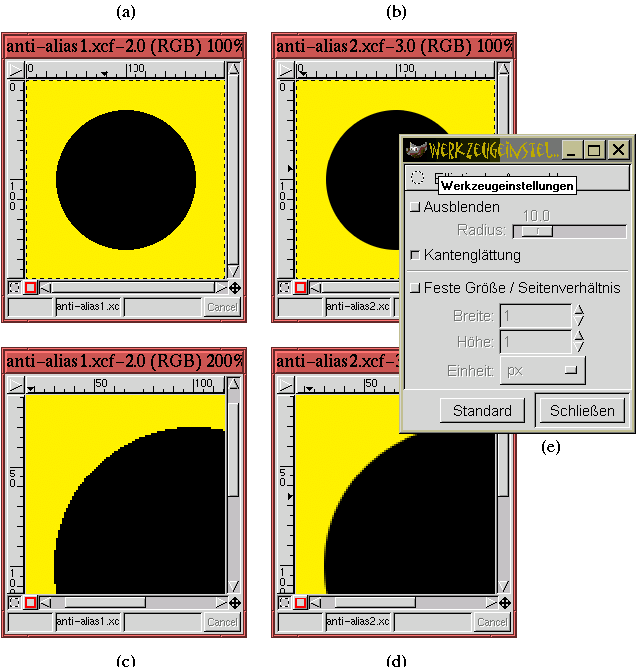Increase Breite value with up arrow
Viewport: 636px width, 667px height.
click(578, 310)
